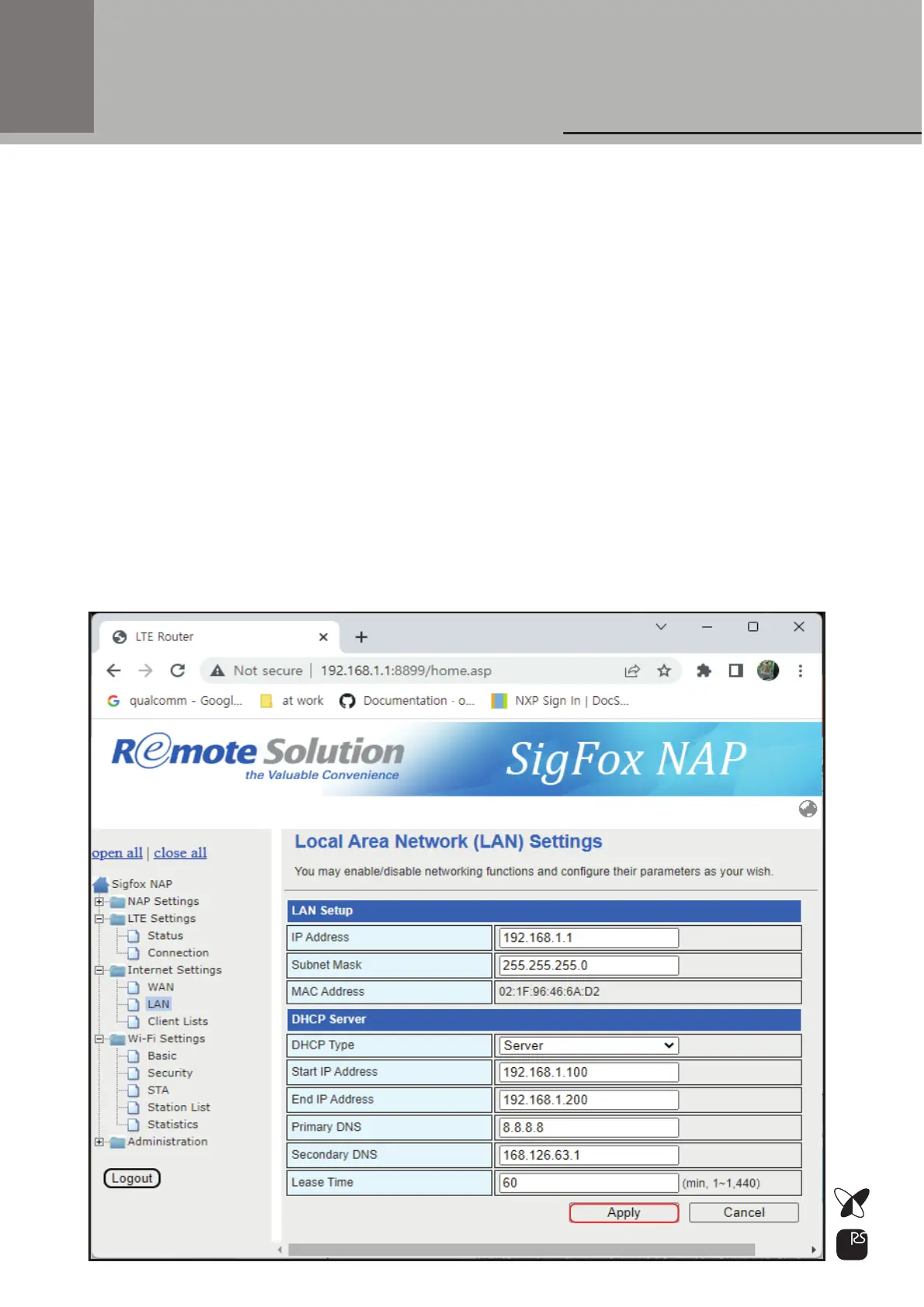Toggle the browser side panel icon

click(735, 671)
